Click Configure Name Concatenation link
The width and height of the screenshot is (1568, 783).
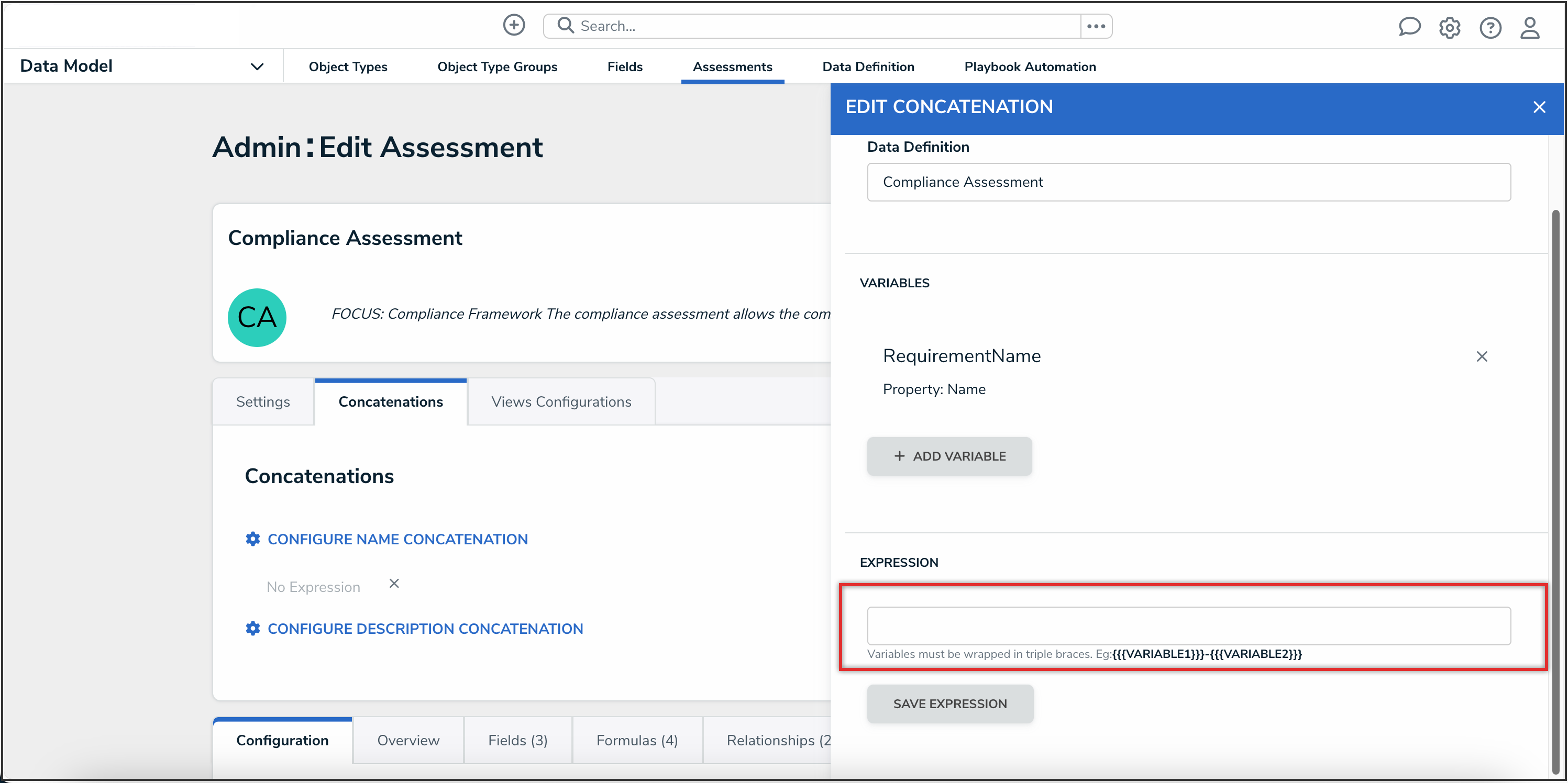click(397, 539)
